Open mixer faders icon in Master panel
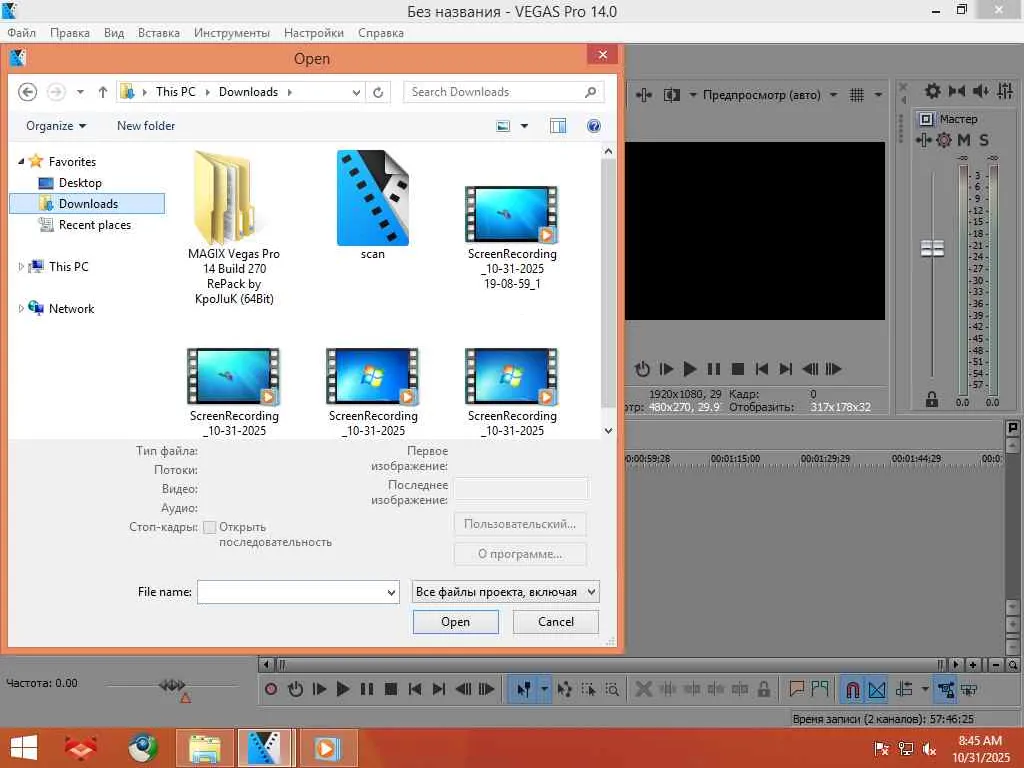Screen dimensions: 1024x768 pos(1005,91)
